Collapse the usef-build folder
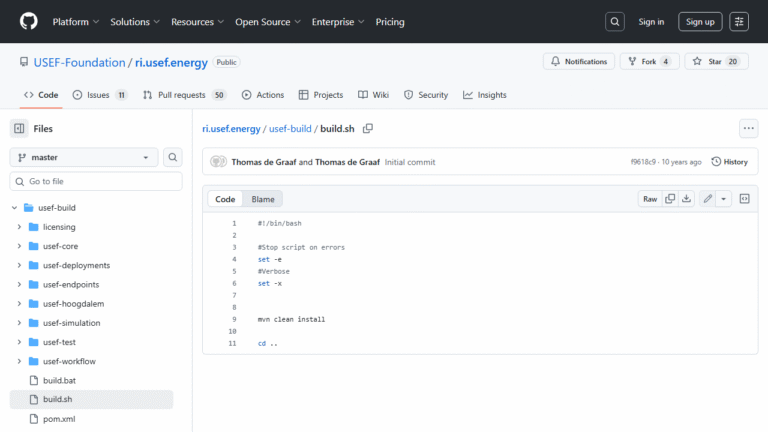This screenshot has width=768, height=432. point(14,208)
